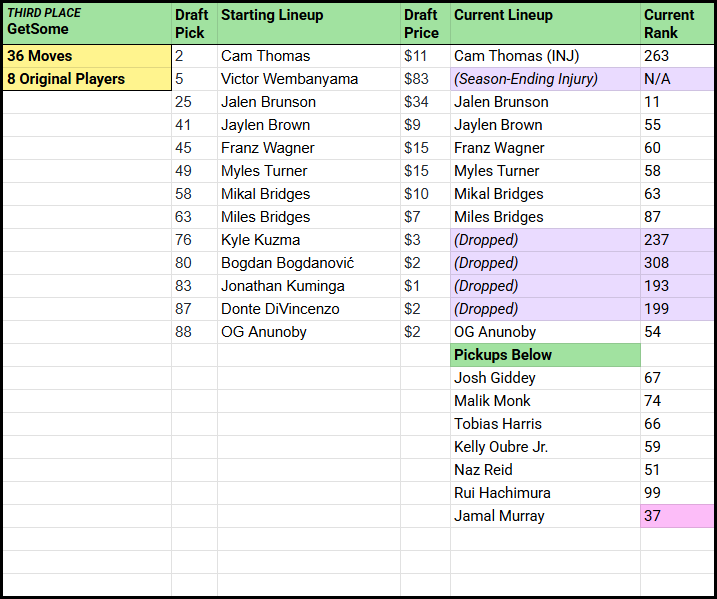Click the "Draft Price" column header

pyautogui.click(x=425, y=23)
